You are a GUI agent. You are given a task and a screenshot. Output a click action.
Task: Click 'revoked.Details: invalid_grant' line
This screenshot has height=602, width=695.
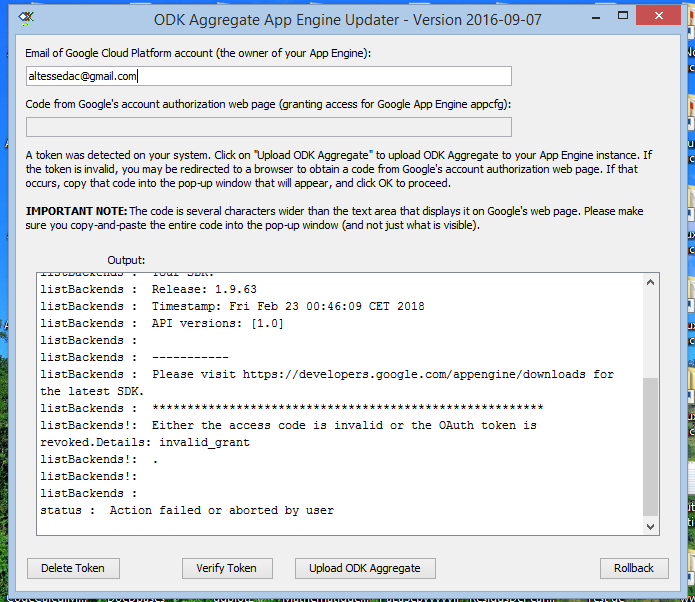[145, 442]
